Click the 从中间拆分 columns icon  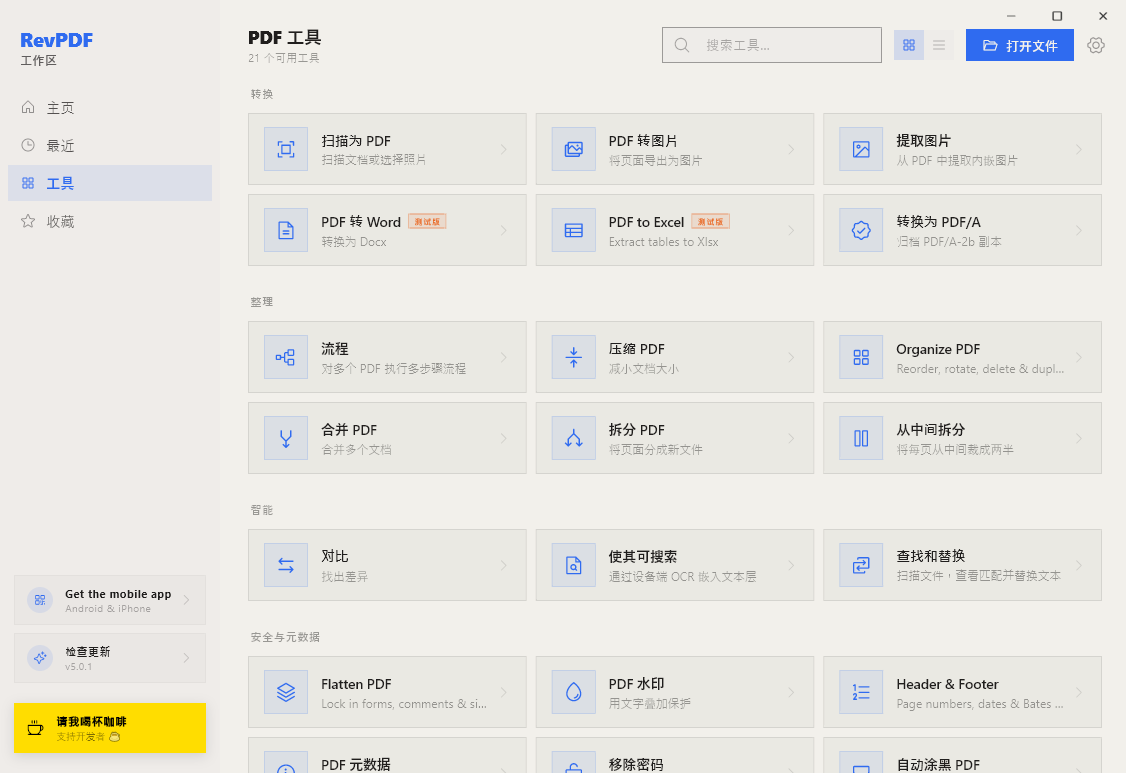pos(861,438)
